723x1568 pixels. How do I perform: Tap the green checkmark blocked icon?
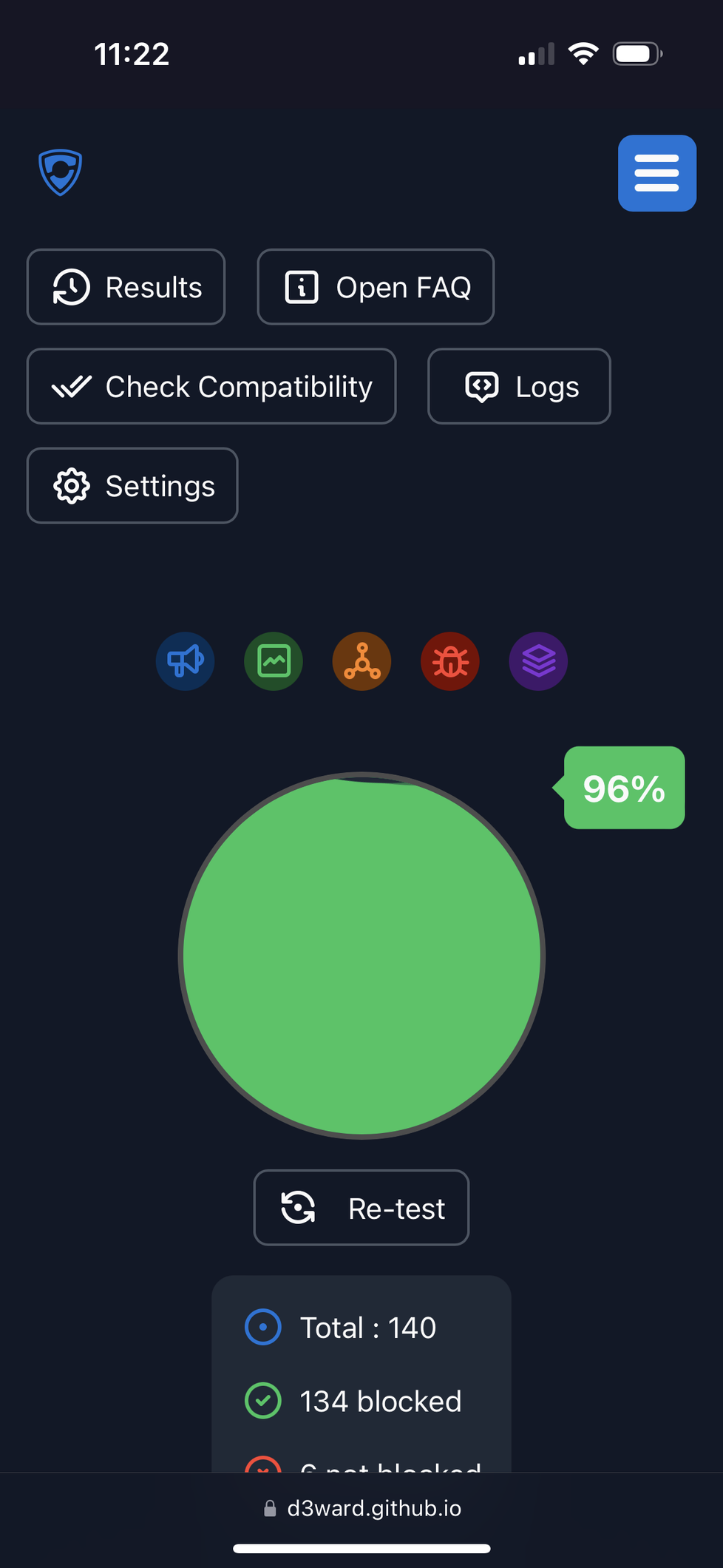click(x=262, y=1401)
